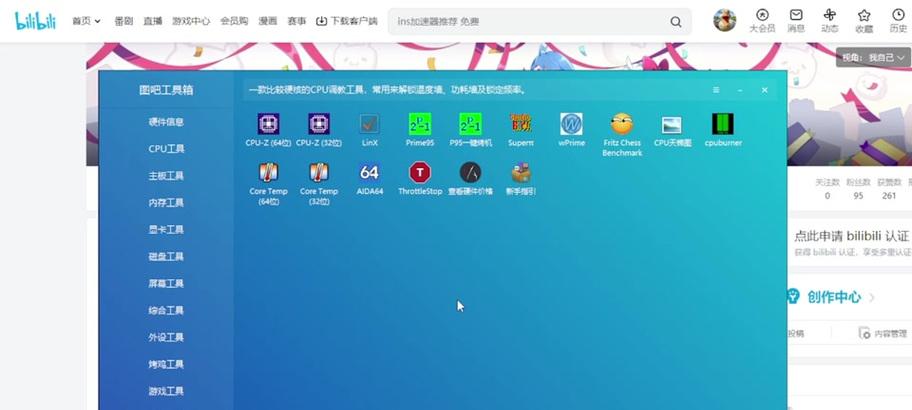Click 点此申请 bilibili 认证 link

852,236
